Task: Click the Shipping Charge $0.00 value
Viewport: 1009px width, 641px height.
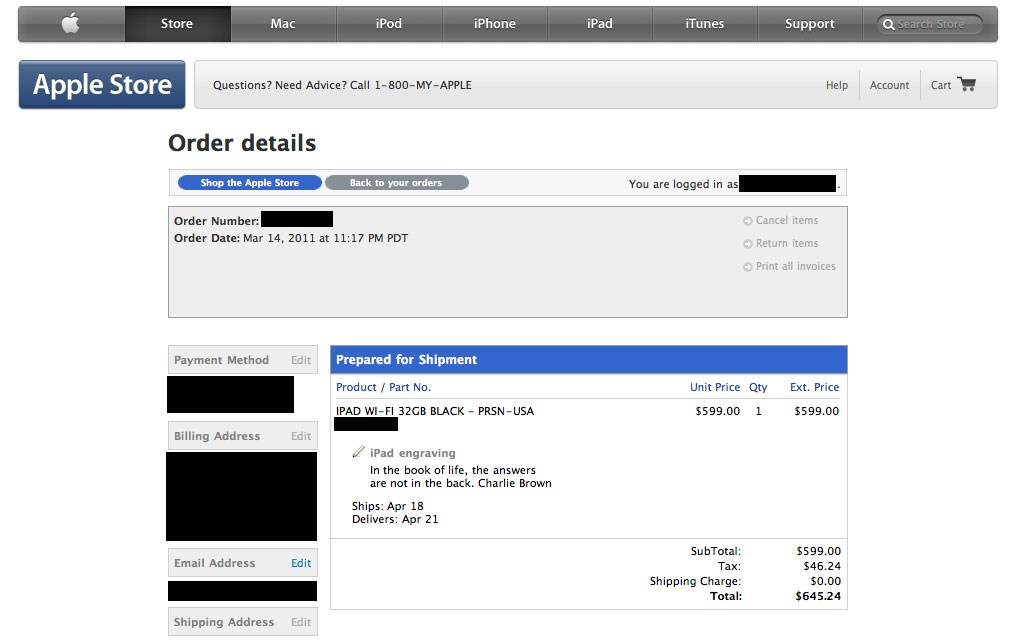Action: tap(826, 581)
